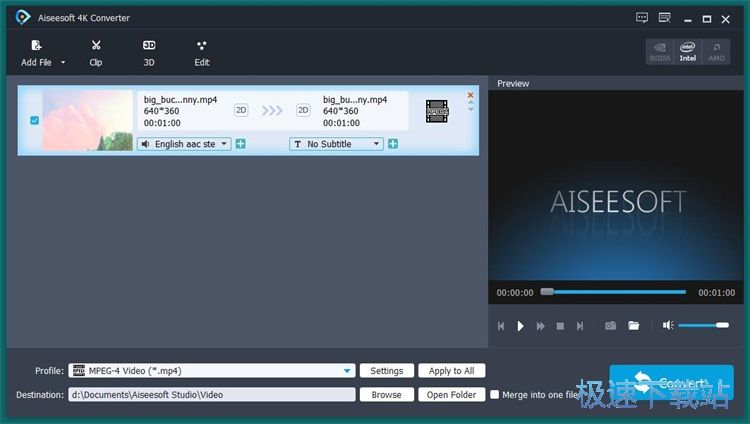Open the English aac audio track dropdown
The image size is (750, 424).
[184, 144]
